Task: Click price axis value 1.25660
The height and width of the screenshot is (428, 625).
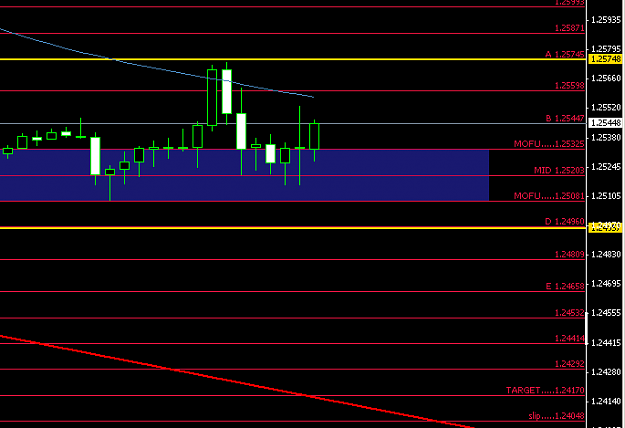Action: [x=606, y=78]
